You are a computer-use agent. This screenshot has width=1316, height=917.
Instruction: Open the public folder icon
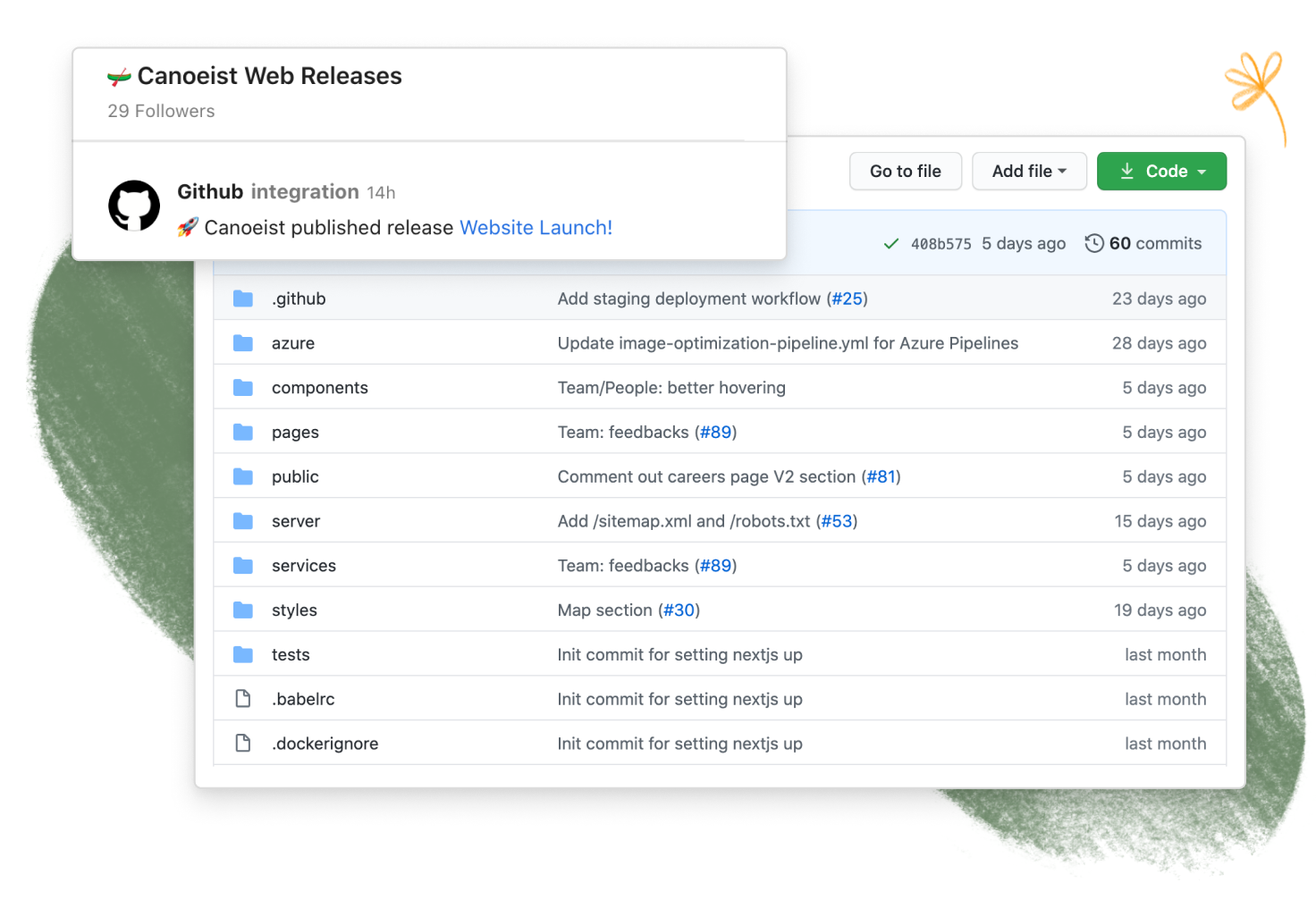[243, 477]
